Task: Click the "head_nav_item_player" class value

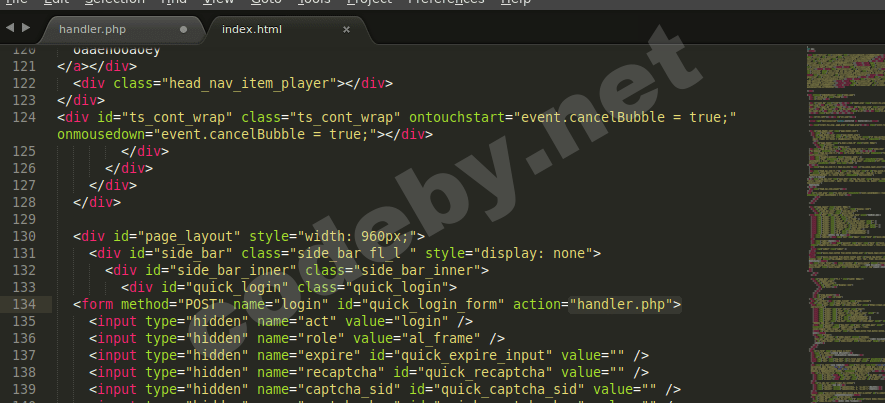Action: coord(249,84)
